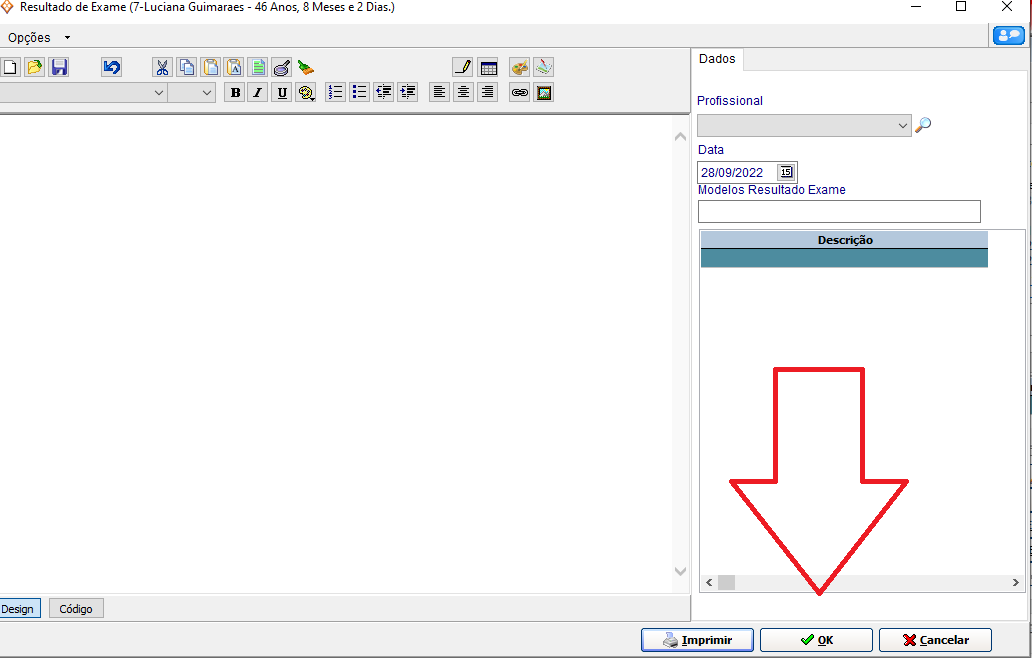Viewport: 1032px width, 658px height.
Task: Search professional with magnifier icon
Action: [x=923, y=125]
